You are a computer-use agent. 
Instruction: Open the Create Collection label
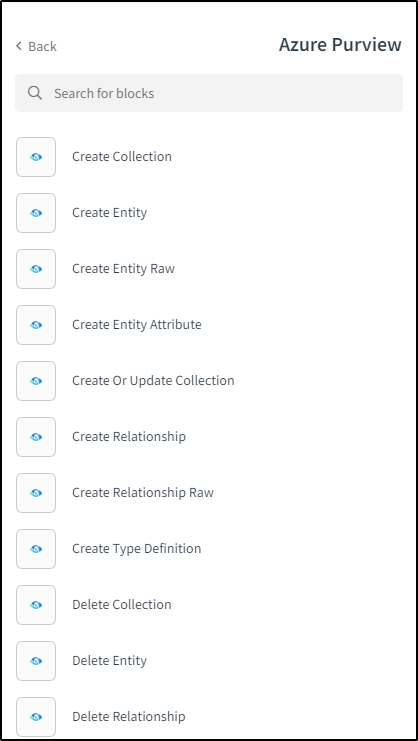(122, 157)
